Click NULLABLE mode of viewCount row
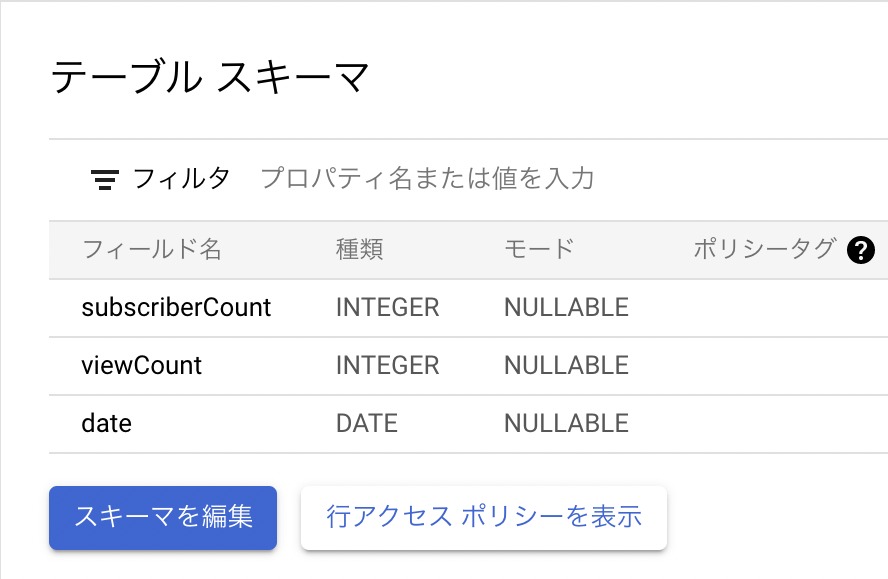The height and width of the screenshot is (579, 888). click(x=566, y=365)
